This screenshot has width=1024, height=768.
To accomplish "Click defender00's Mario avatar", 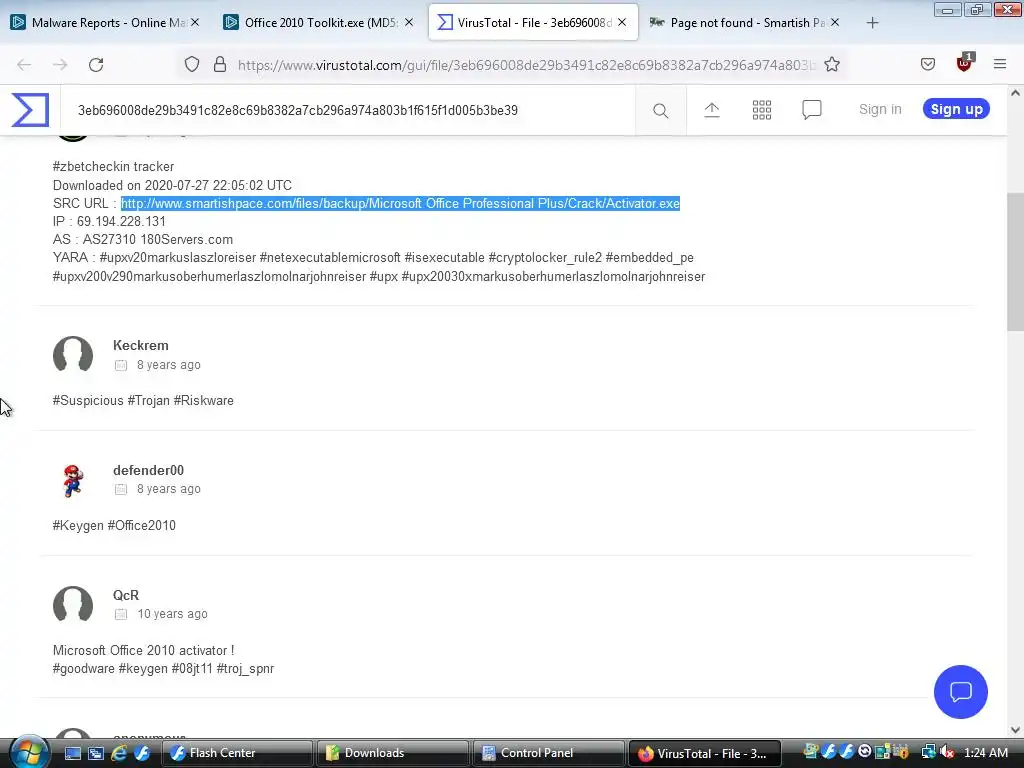I will tap(72, 481).
